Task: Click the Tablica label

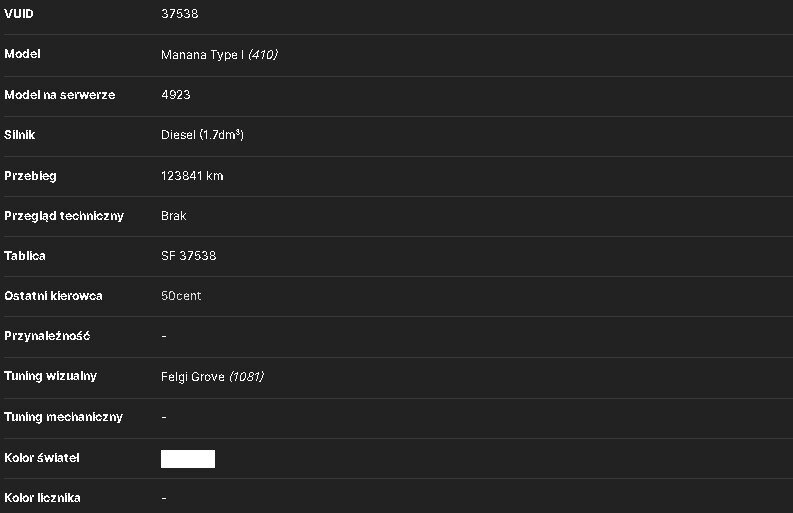Action: pos(25,256)
